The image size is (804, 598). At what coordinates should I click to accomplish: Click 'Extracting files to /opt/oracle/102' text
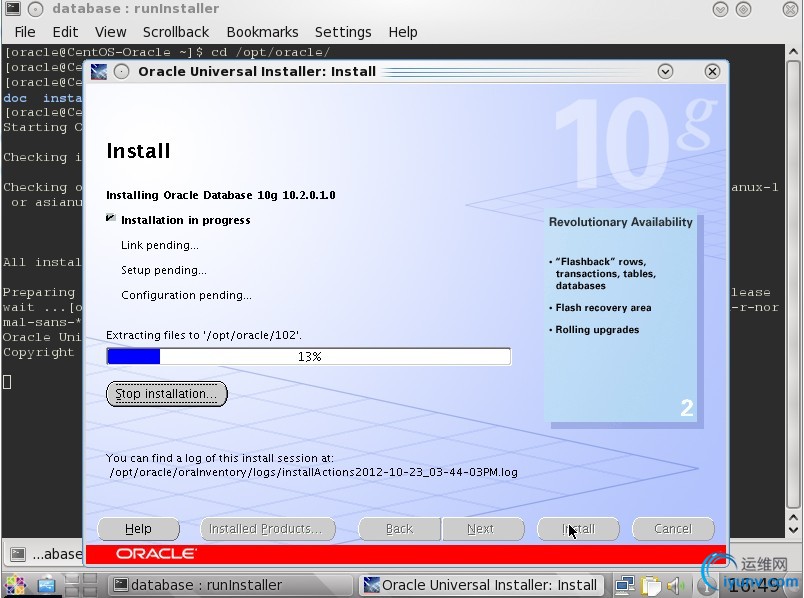(x=204, y=335)
